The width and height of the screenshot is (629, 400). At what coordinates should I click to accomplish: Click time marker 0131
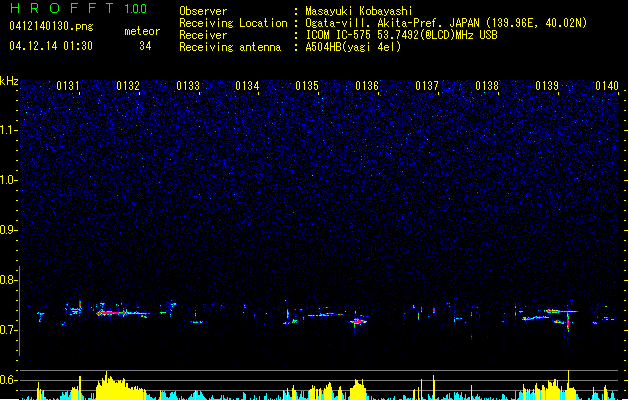click(68, 86)
